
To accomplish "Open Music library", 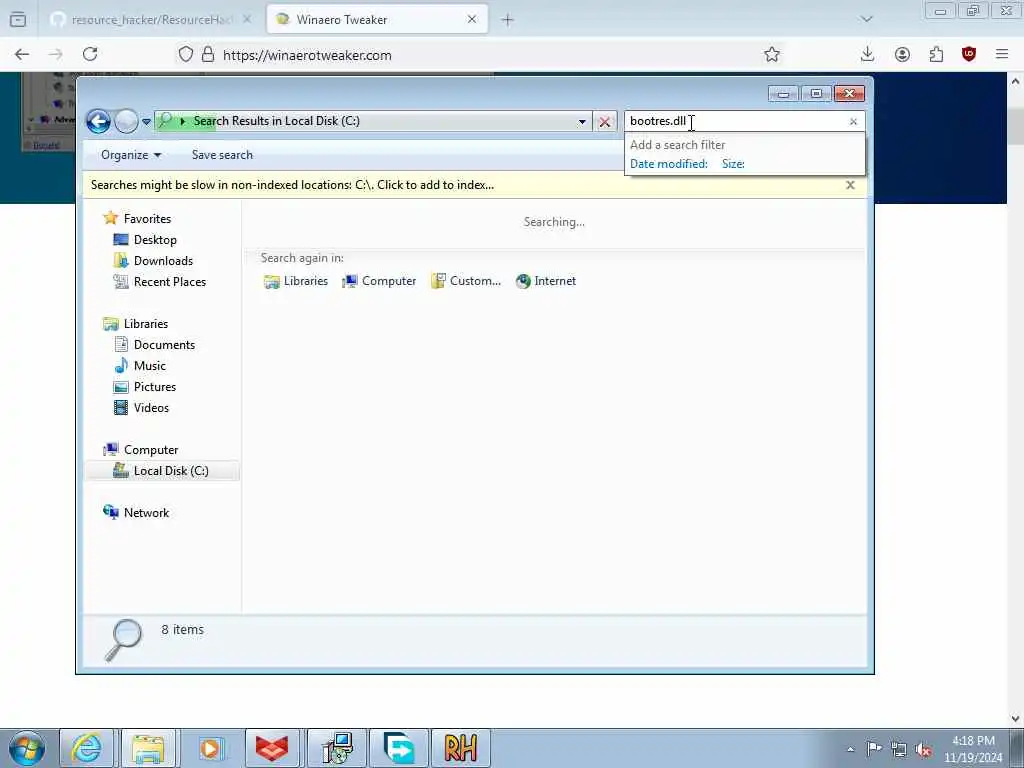I will coord(140,366).
